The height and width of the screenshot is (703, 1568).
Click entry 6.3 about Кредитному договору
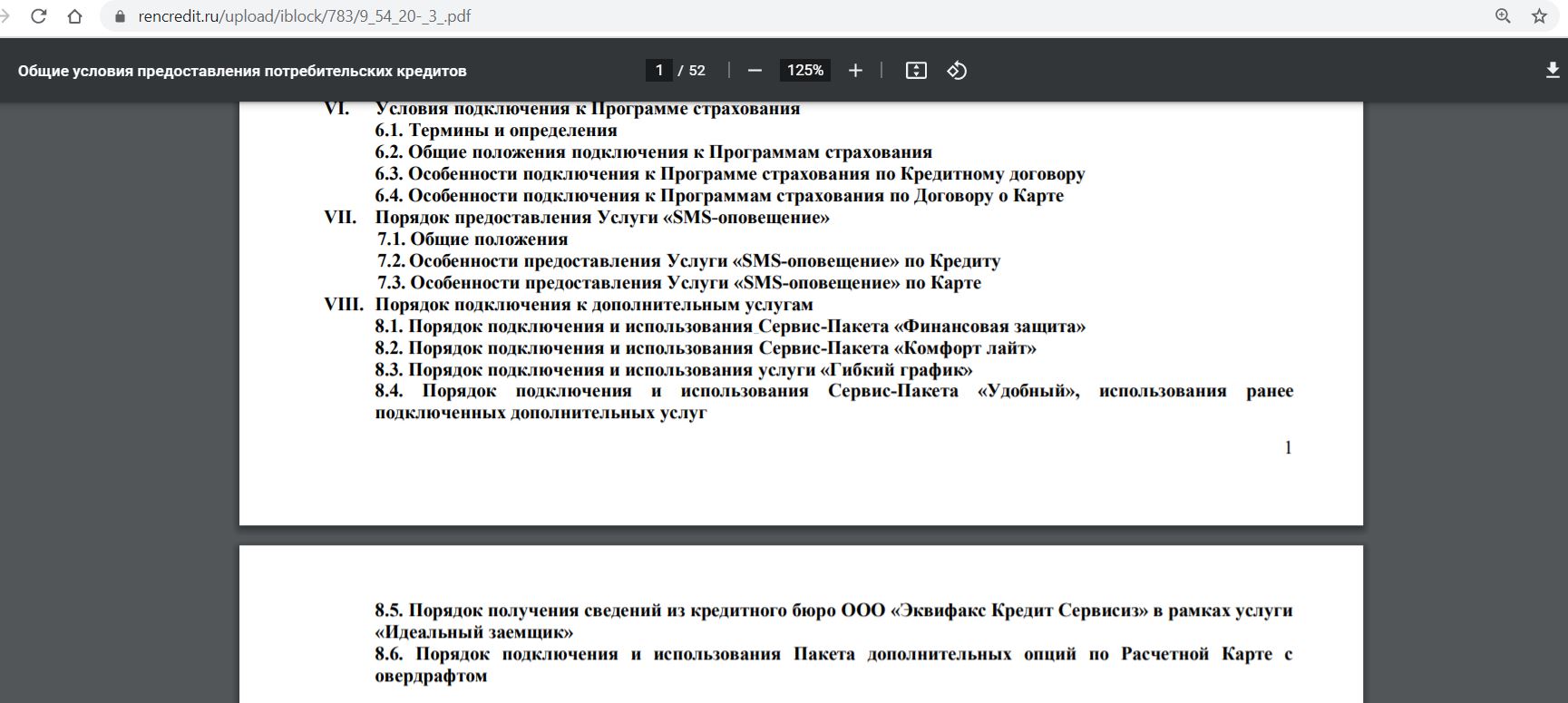pyautogui.click(x=730, y=174)
